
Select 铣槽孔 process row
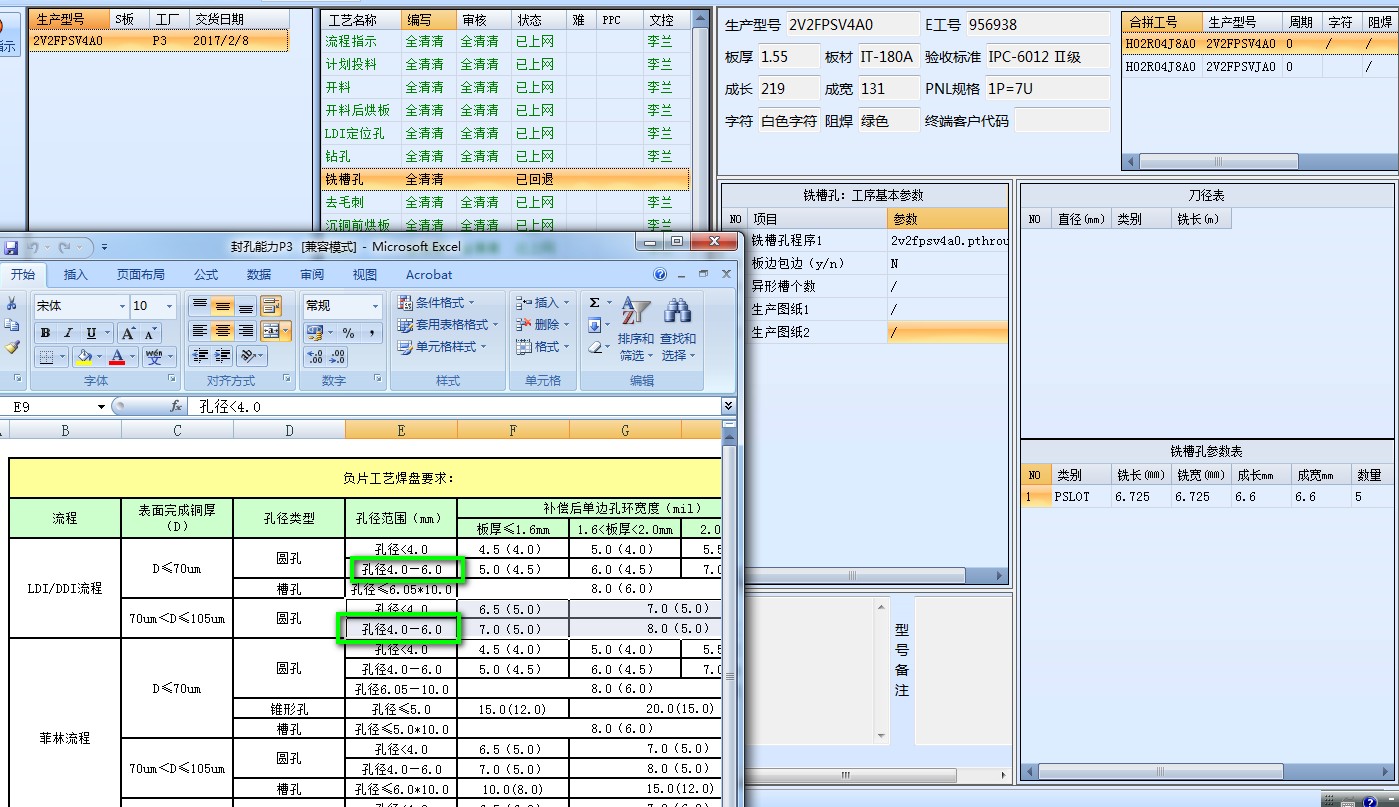505,179
